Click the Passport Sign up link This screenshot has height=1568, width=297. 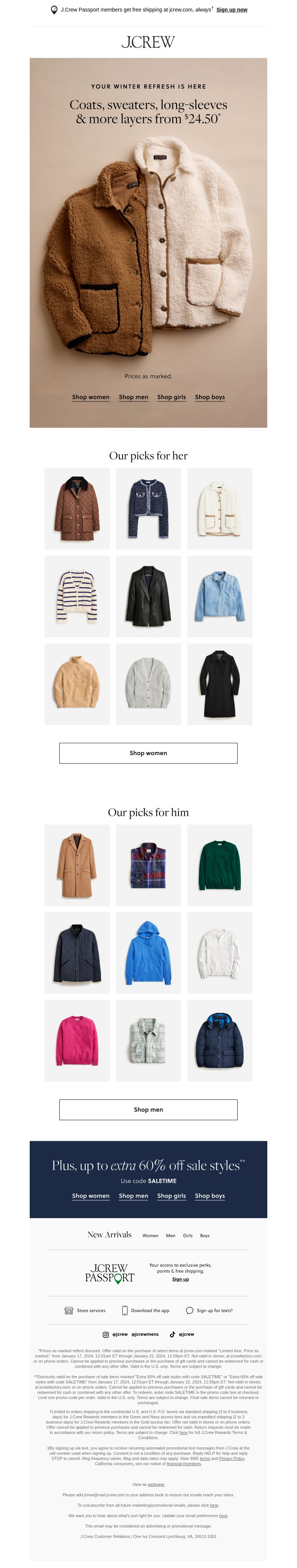click(181, 1279)
